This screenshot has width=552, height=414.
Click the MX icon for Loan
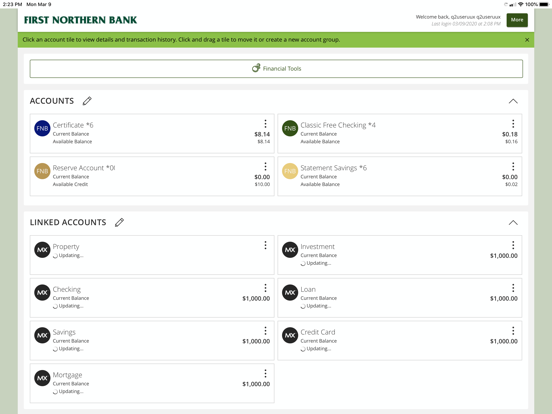(290, 293)
